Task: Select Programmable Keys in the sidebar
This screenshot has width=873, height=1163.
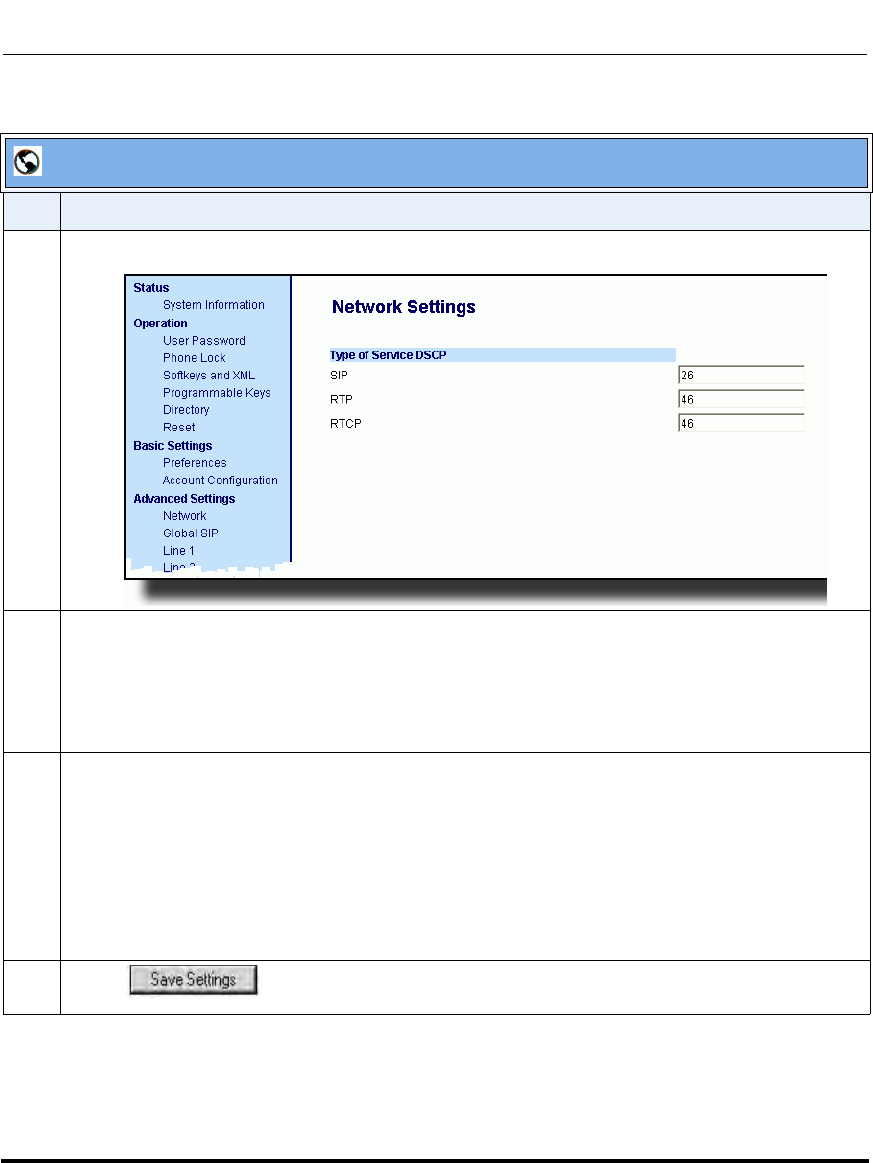Action: point(217,392)
